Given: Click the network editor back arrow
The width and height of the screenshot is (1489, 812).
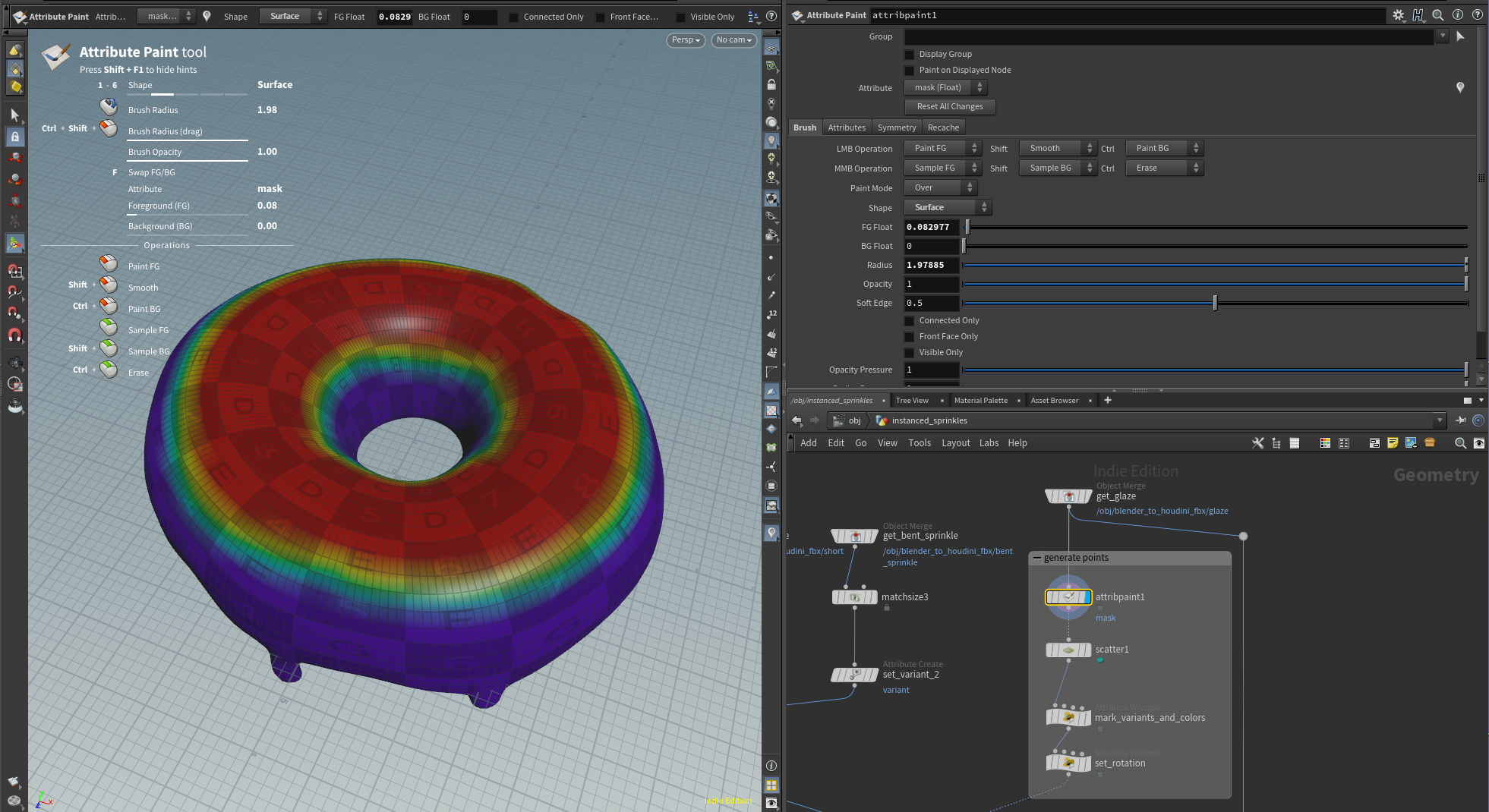Looking at the screenshot, I should (x=797, y=420).
